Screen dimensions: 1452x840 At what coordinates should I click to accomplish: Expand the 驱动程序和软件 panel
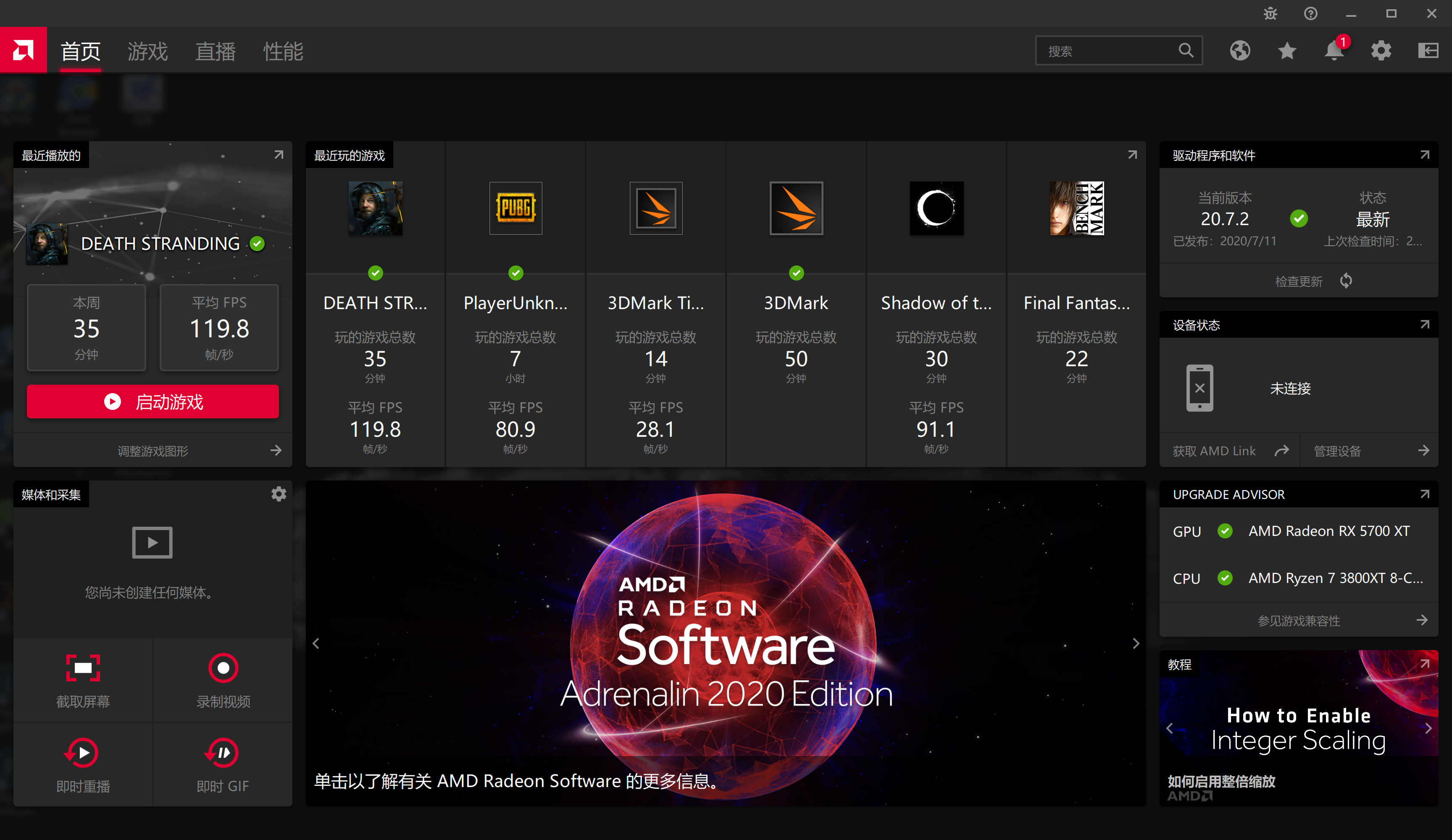tap(1425, 155)
